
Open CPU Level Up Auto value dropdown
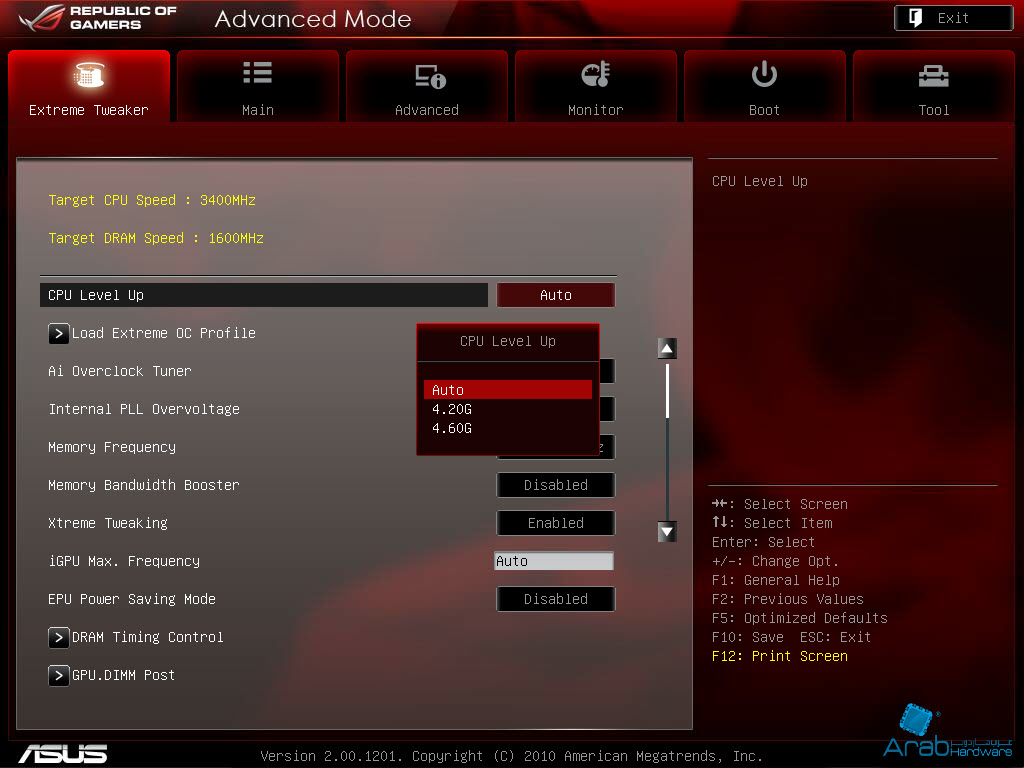coord(556,295)
